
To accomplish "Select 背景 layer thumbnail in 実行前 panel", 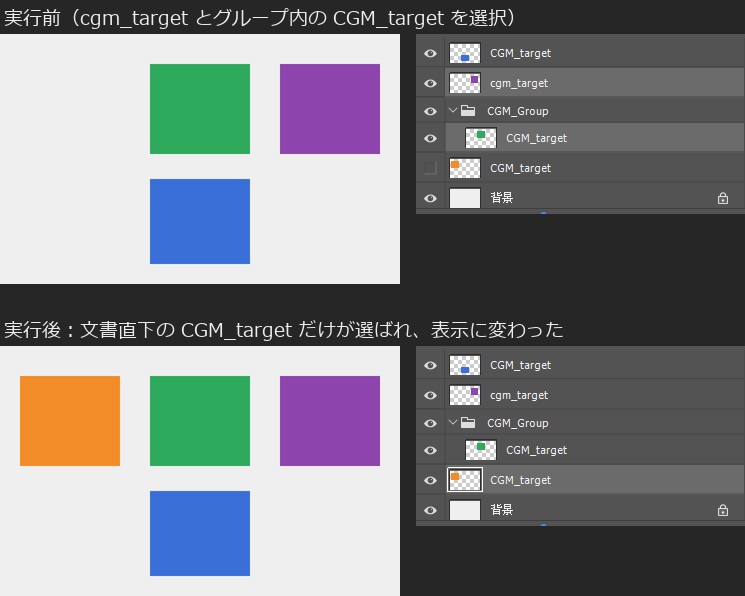I will [465, 198].
